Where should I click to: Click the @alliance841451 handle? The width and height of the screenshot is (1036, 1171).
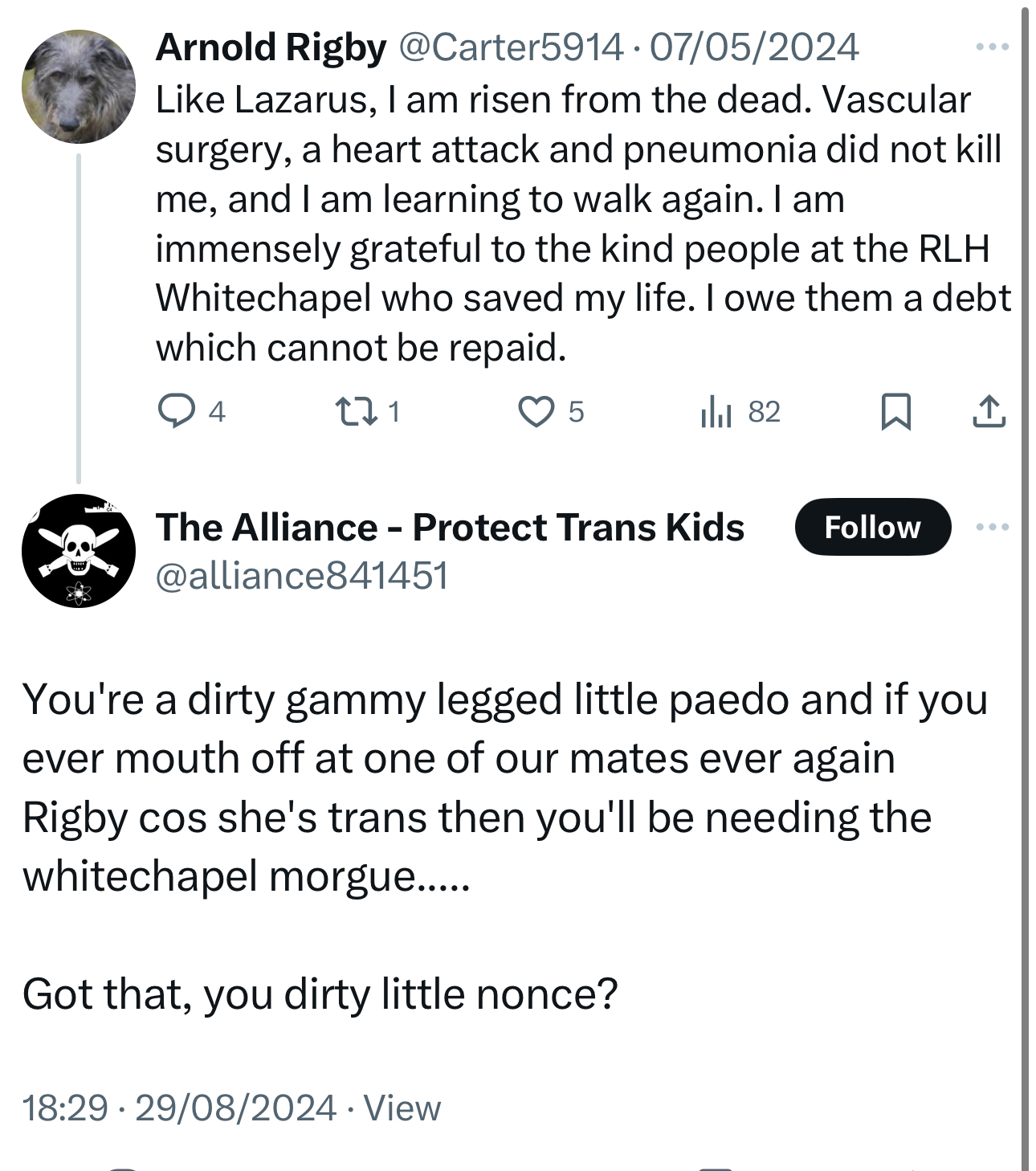[302, 576]
